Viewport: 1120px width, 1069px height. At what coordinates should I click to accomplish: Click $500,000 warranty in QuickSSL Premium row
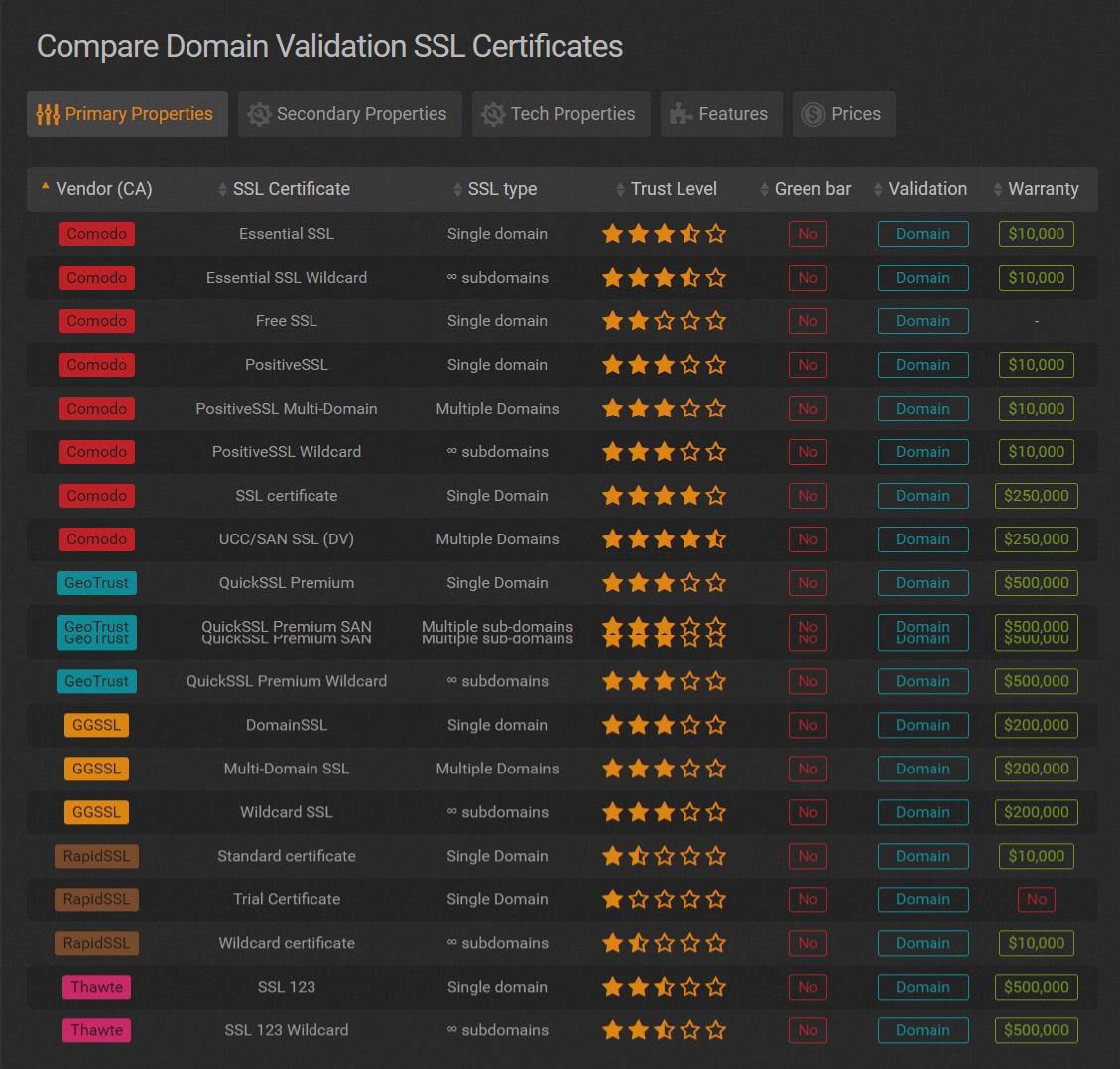click(x=1037, y=583)
